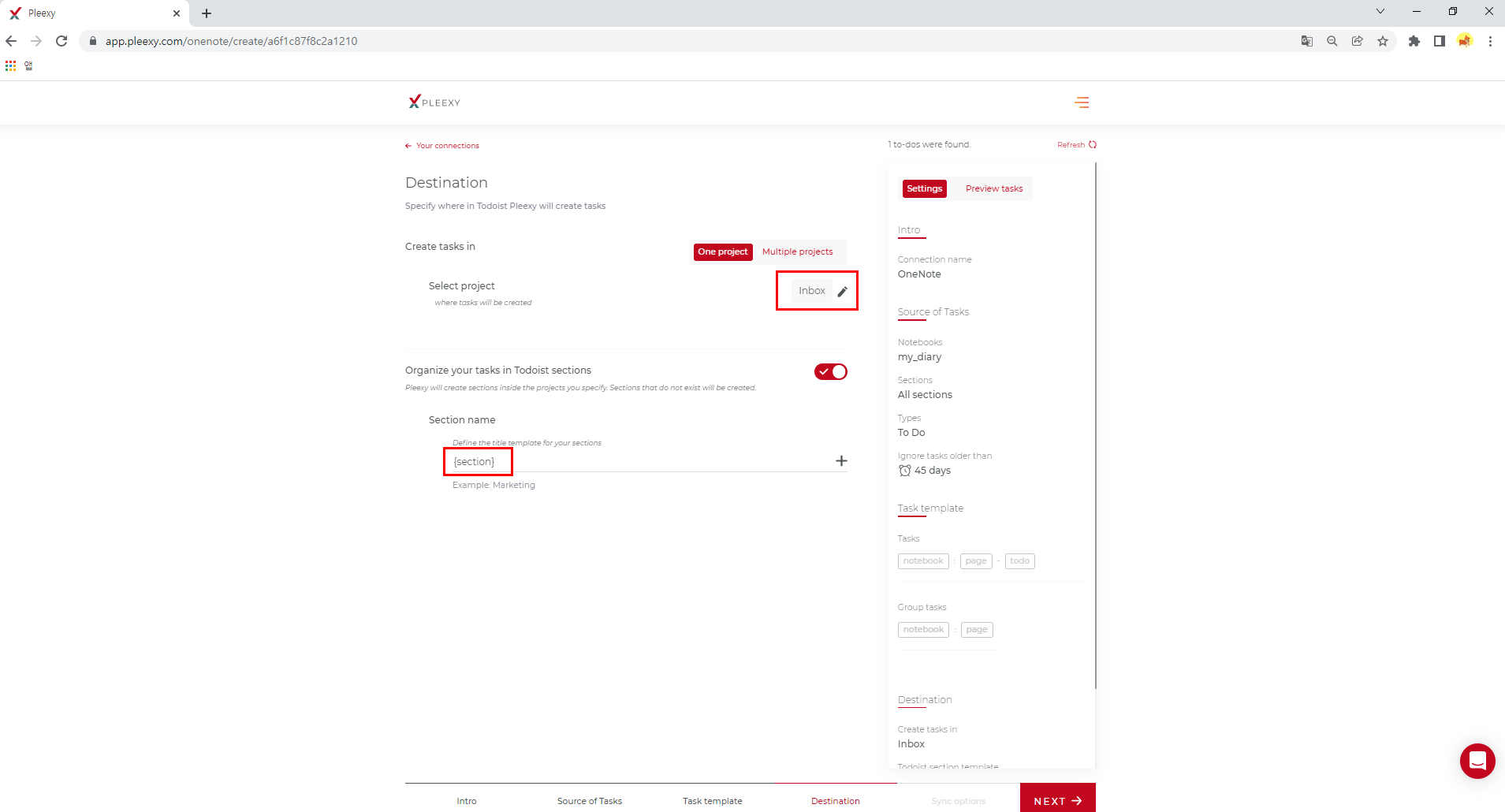Reload the page with browser refresh icon
The height and width of the screenshot is (812, 1505).
point(61,41)
